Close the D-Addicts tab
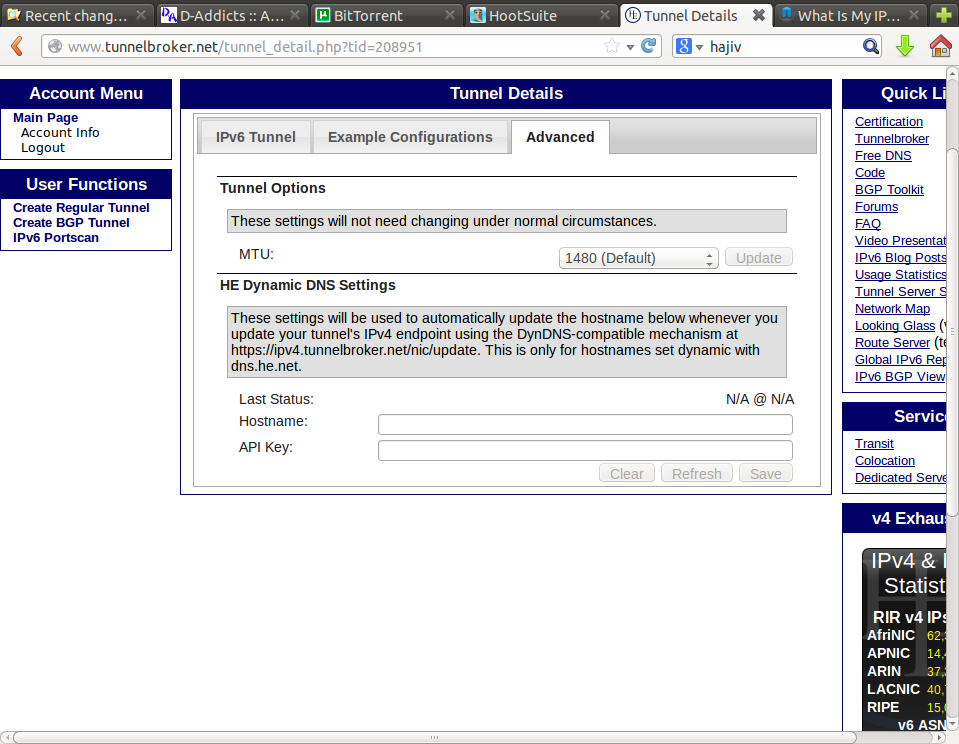Image resolution: width=959 pixels, height=744 pixels. coord(295,15)
